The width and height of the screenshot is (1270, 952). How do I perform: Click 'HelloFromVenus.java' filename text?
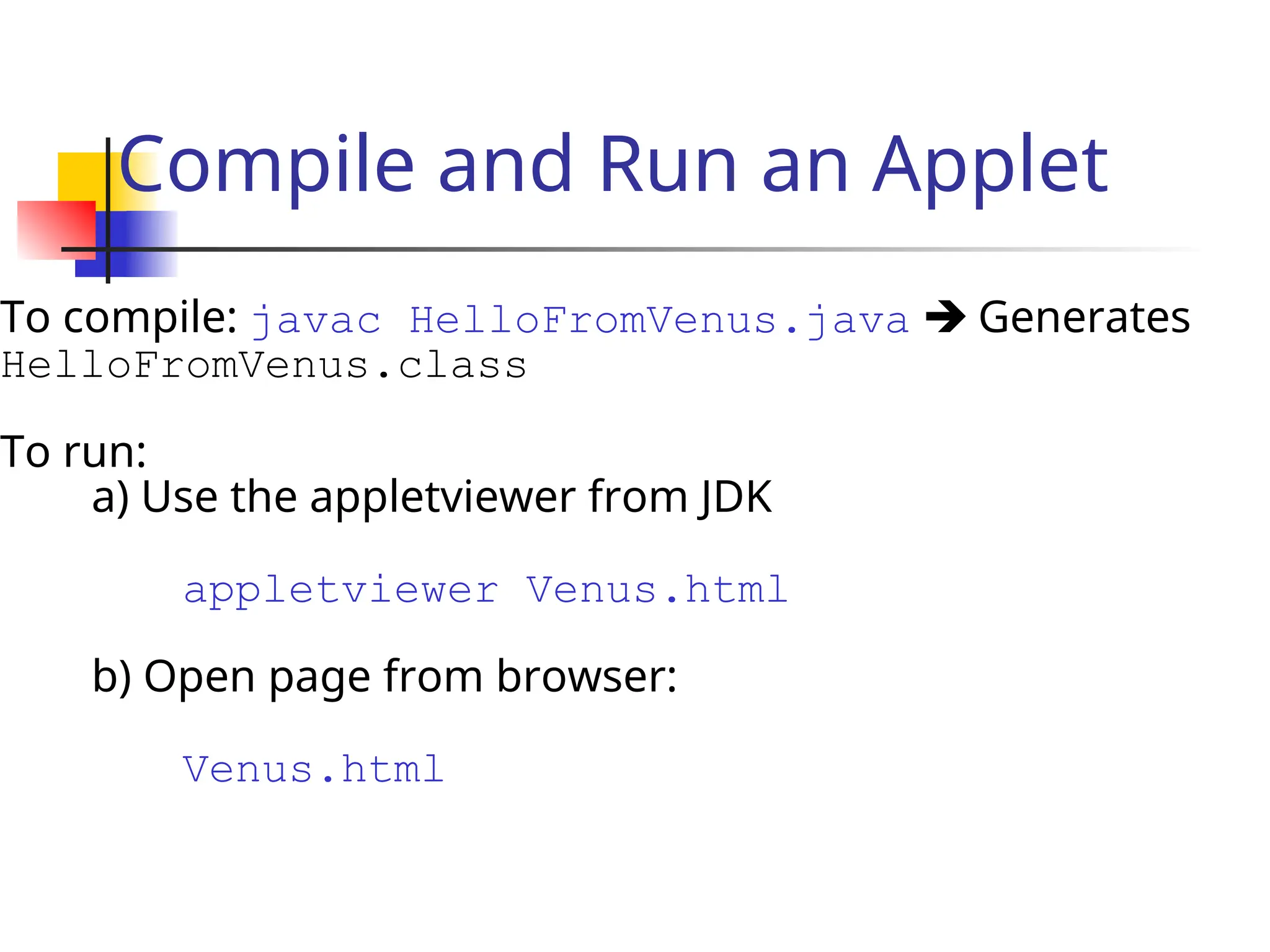(x=659, y=321)
